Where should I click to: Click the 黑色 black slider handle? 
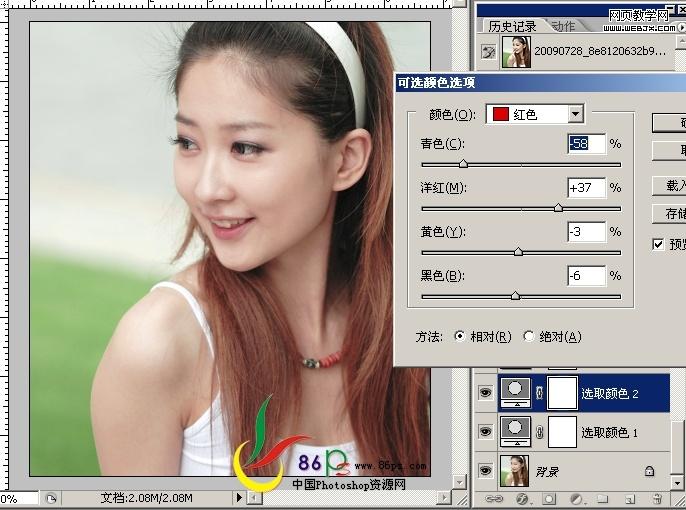pos(516,296)
